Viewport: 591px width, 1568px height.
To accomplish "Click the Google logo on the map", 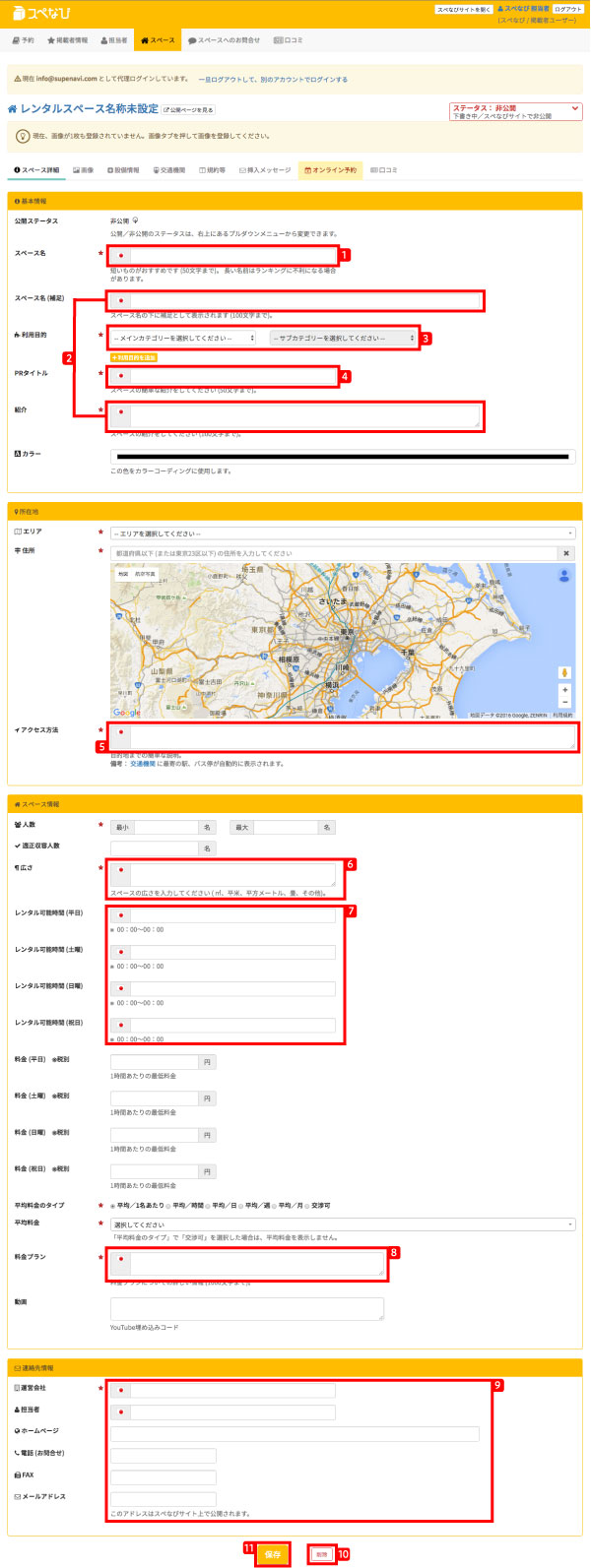I will click(x=127, y=712).
